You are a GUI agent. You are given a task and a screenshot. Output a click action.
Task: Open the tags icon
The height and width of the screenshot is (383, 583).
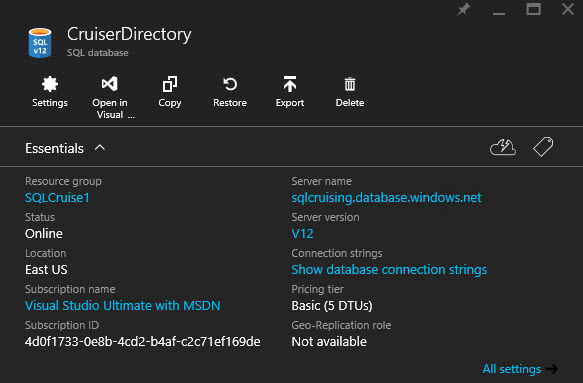tap(543, 147)
